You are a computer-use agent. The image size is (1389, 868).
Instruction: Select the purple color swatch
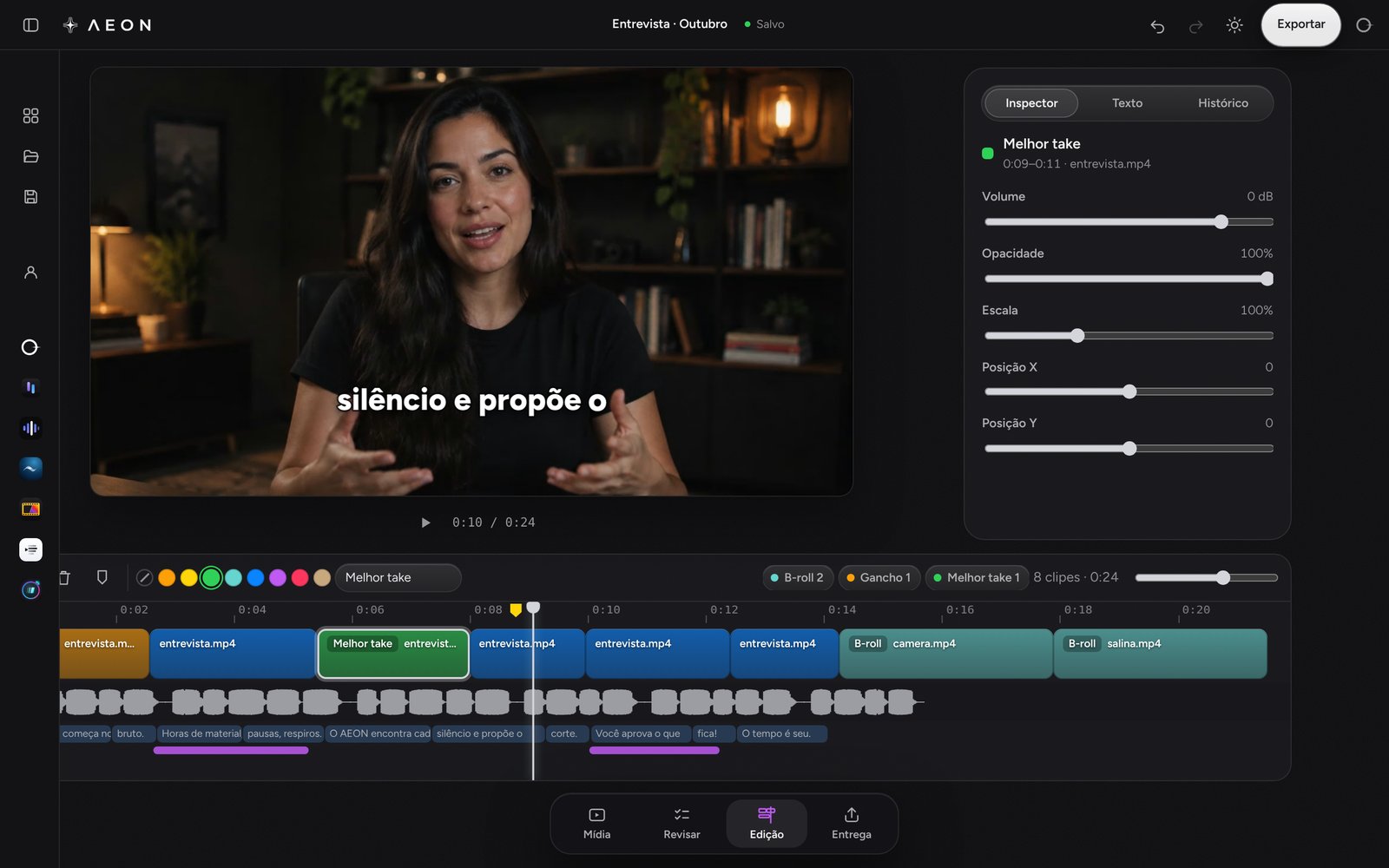click(x=278, y=578)
